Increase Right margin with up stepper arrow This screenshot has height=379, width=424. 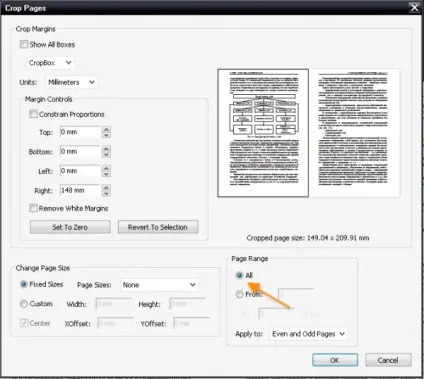[x=106, y=187]
